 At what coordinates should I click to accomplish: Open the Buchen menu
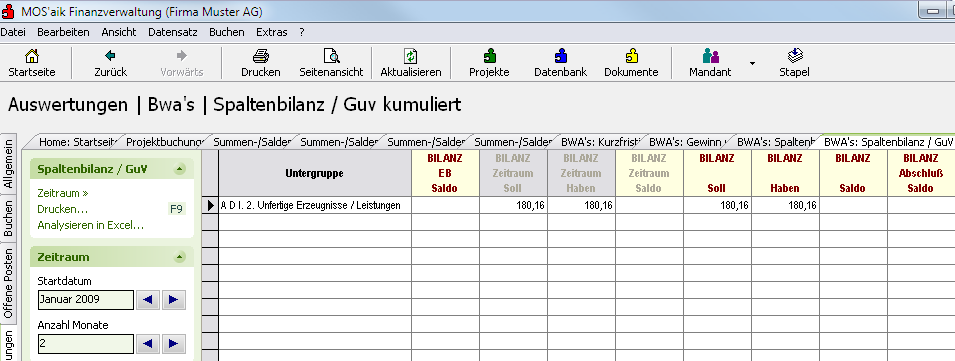[227, 32]
